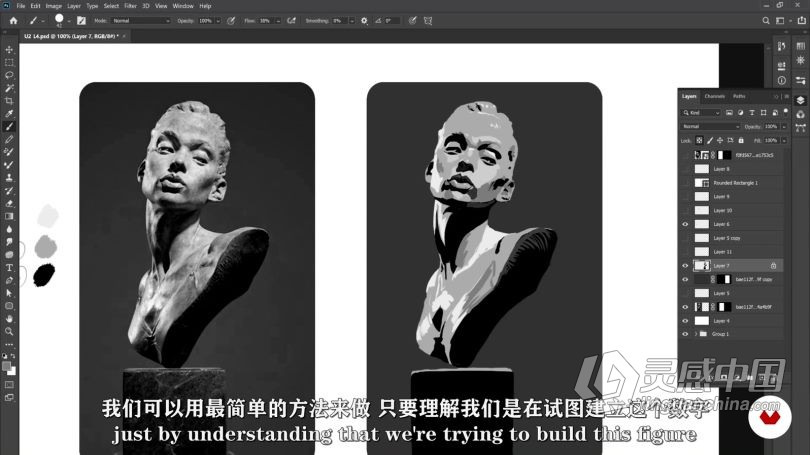The height and width of the screenshot is (455, 810).
Task: Open smoothing options gear icon
Action: pos(364,21)
